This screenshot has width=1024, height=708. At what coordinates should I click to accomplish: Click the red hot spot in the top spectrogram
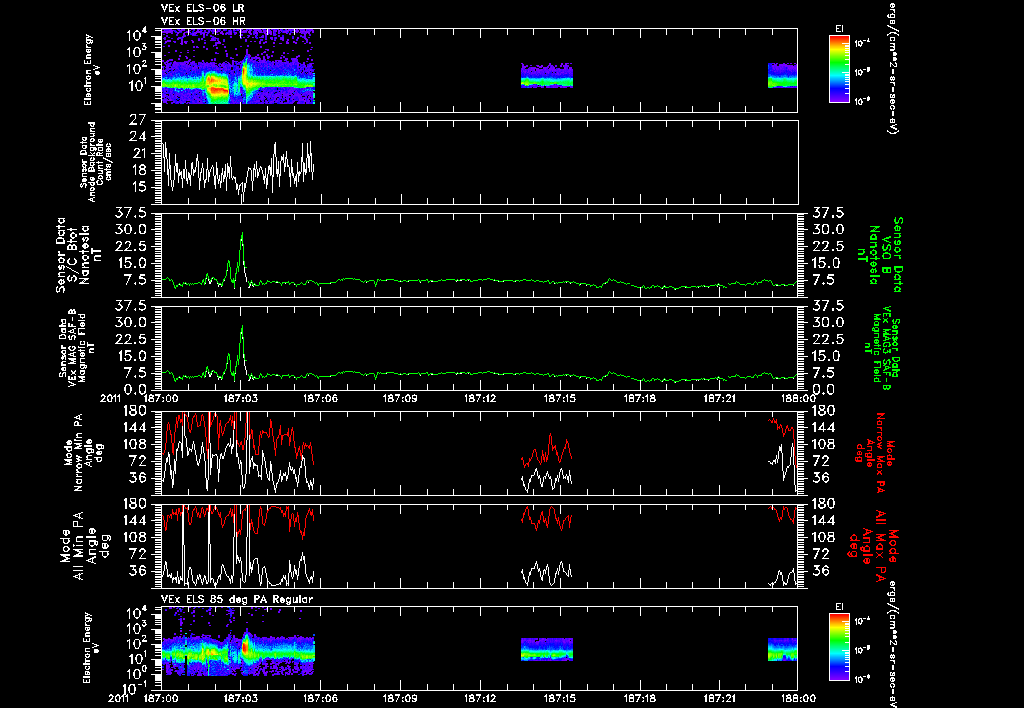[216, 85]
